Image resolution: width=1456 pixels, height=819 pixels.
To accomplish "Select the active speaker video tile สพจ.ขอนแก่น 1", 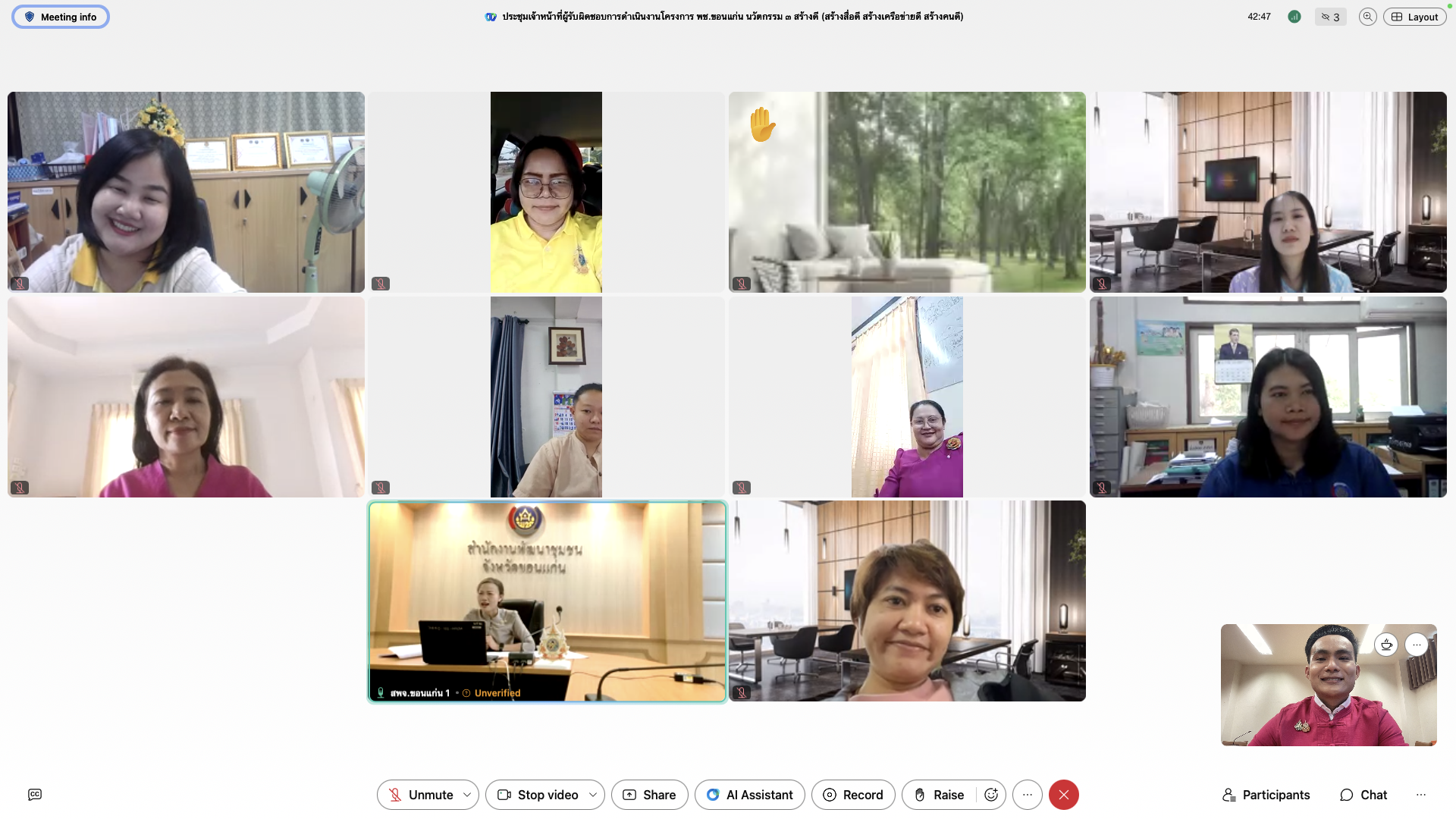I will (548, 601).
